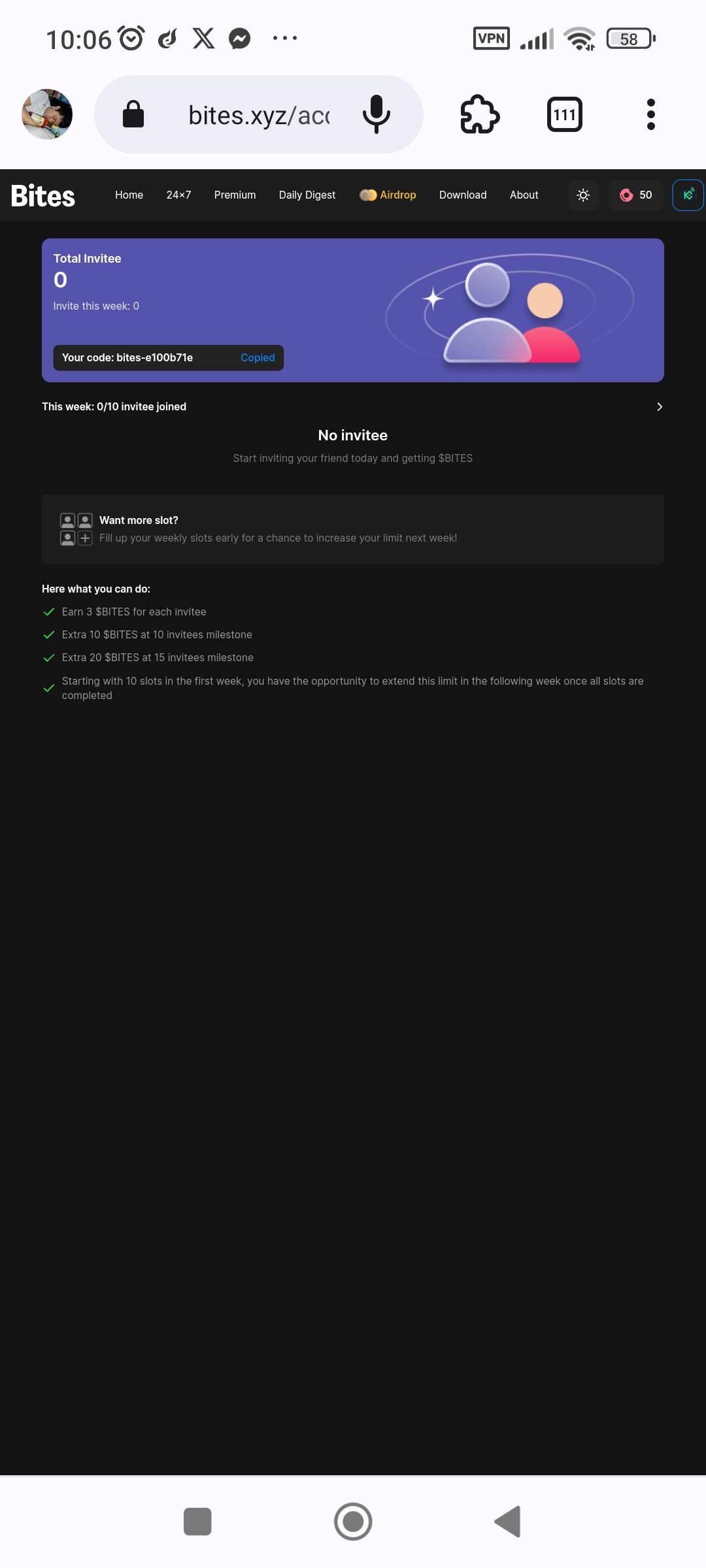Open the wallet profile icon in navbar
Screen dimensions: 706x1568
coord(688,195)
